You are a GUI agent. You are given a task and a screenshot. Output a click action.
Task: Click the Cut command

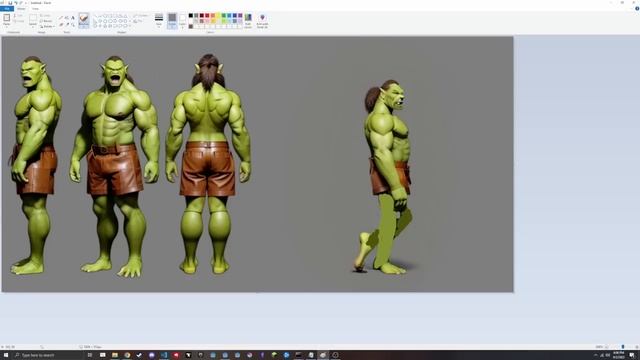click(x=19, y=16)
